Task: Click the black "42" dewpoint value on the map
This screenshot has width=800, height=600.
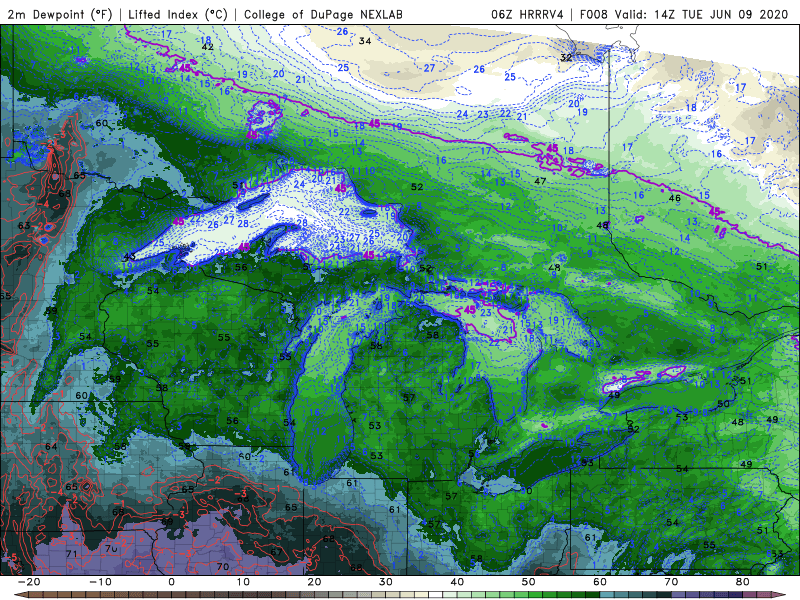Action: pyautogui.click(x=208, y=47)
